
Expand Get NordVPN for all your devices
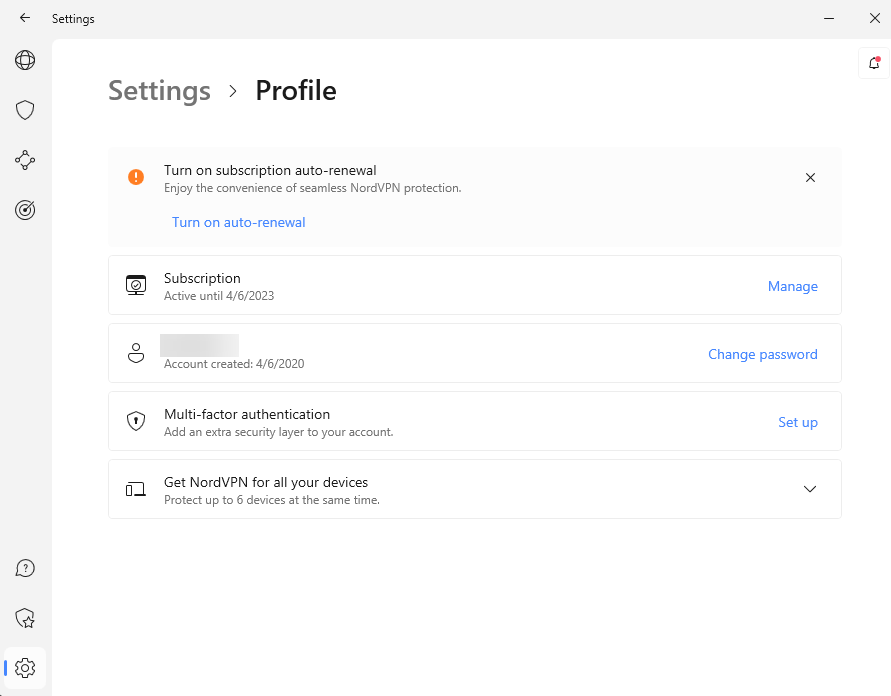pos(810,489)
